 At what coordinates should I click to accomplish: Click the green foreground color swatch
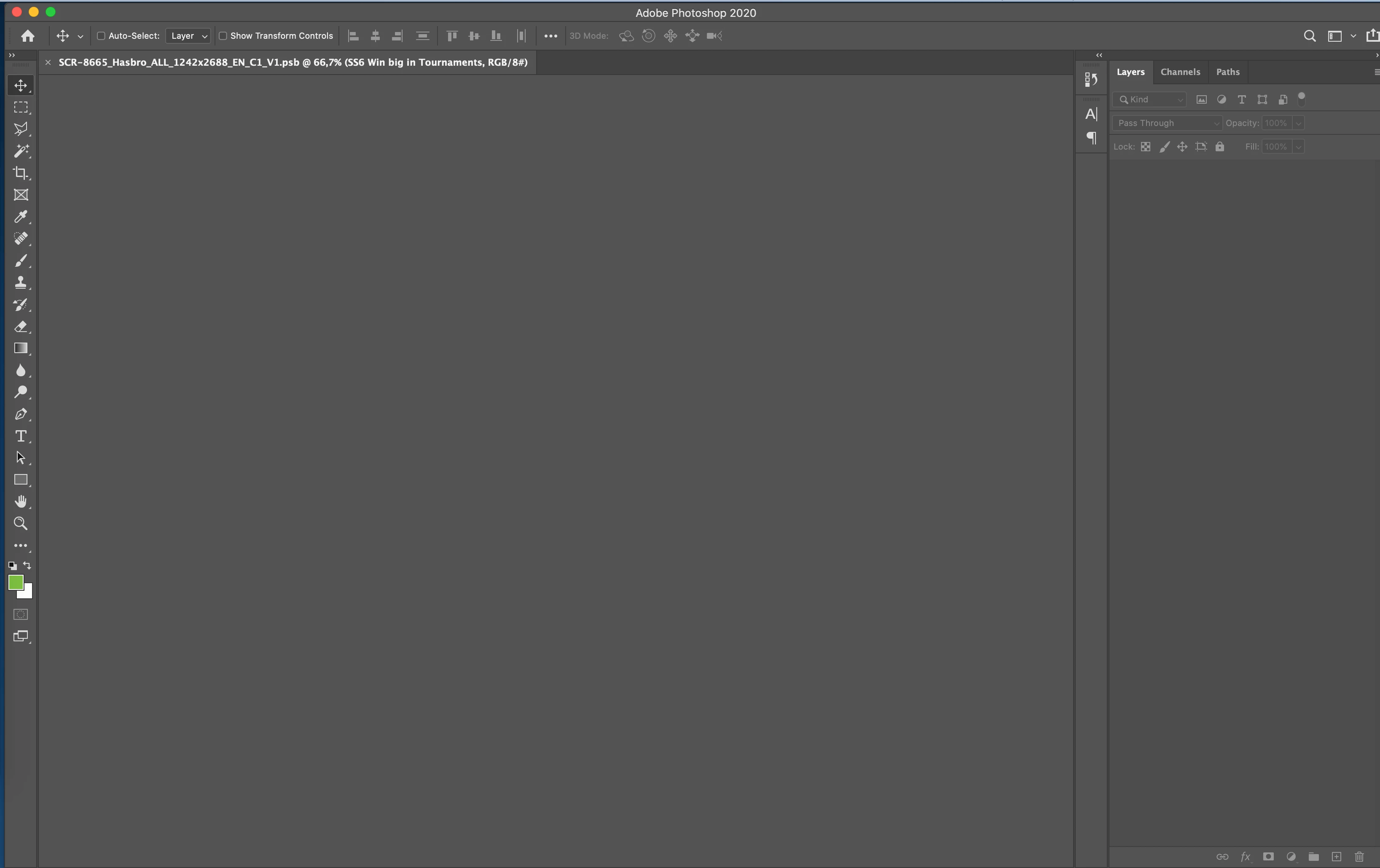(x=16, y=582)
